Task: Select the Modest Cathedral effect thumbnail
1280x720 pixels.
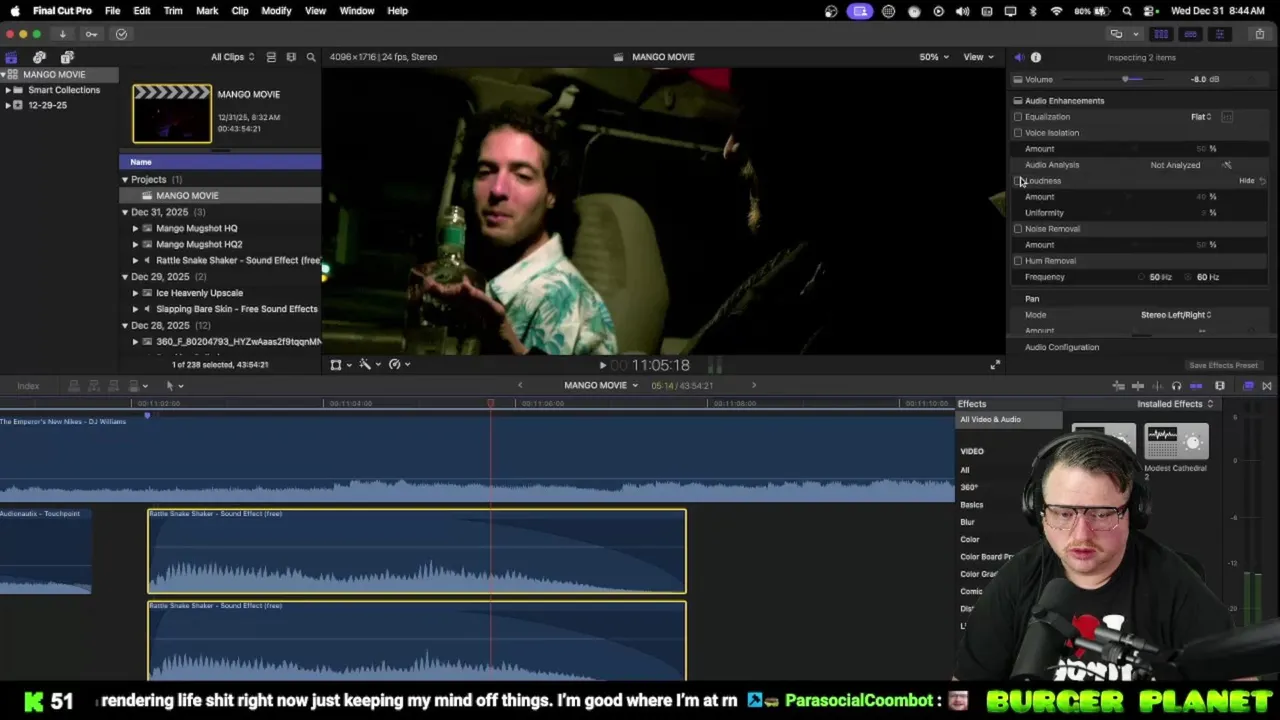Action: point(1175,442)
